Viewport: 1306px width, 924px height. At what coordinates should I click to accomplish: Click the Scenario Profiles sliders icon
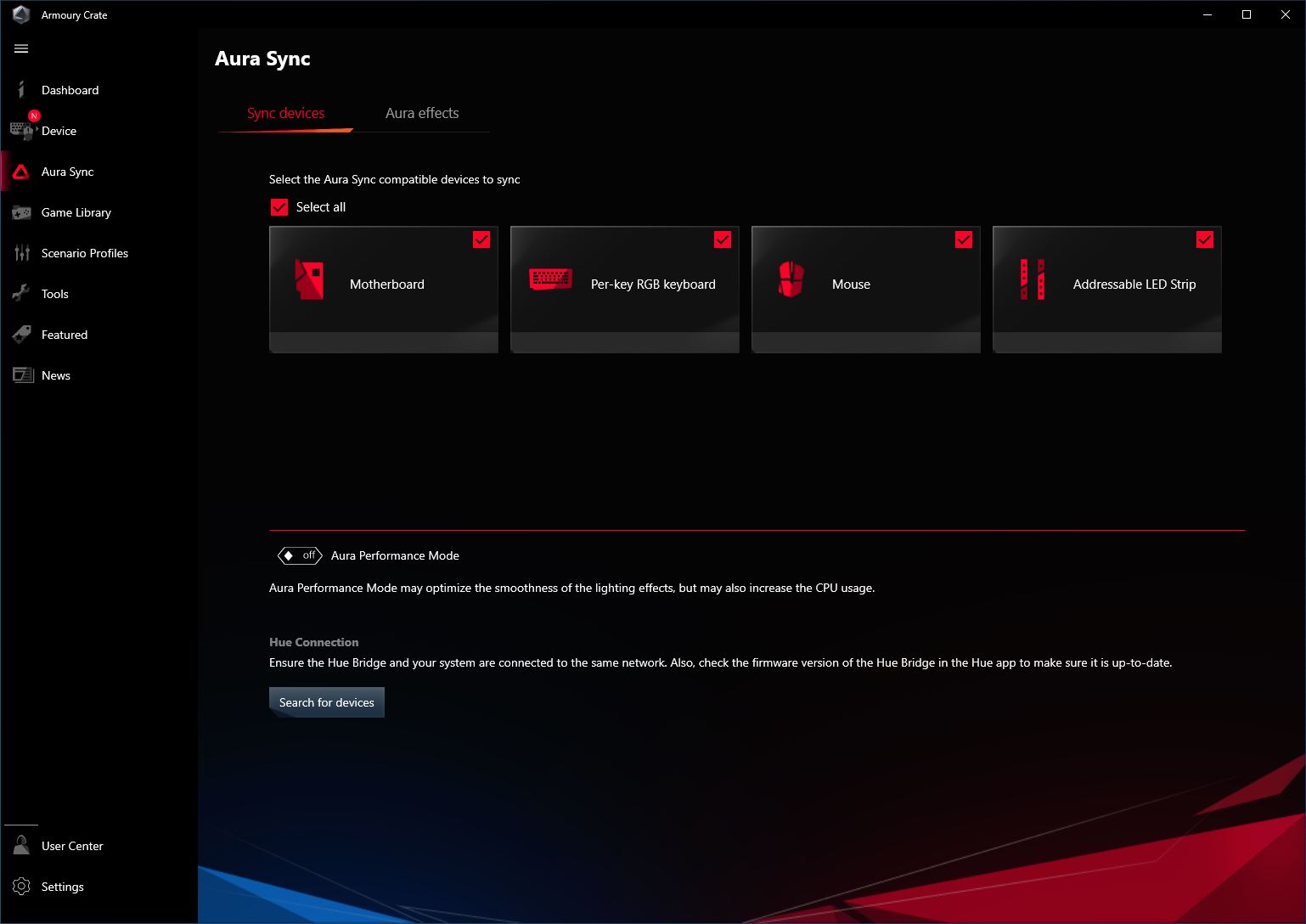pyautogui.click(x=22, y=253)
